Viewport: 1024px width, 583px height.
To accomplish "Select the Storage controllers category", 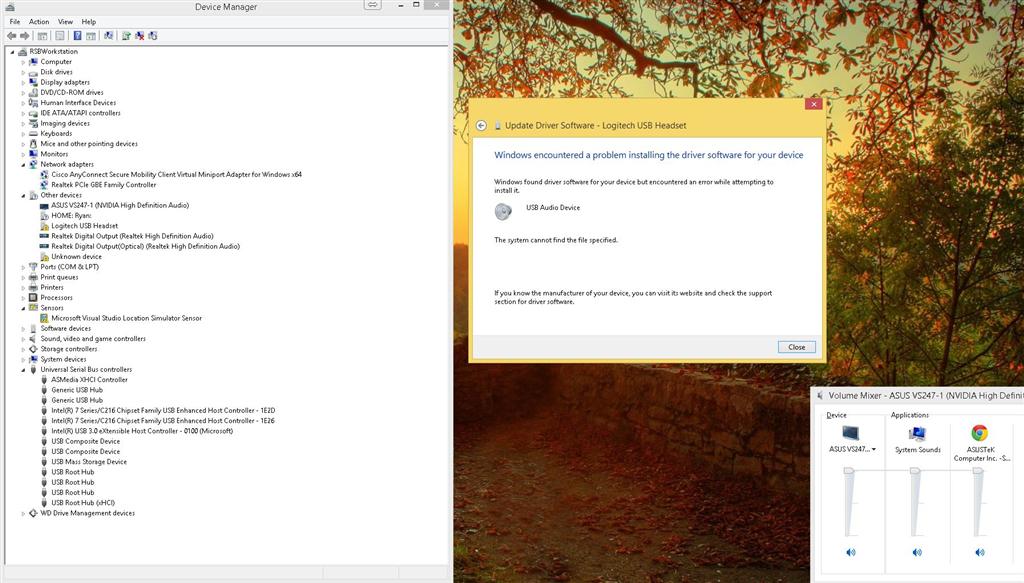I will click(x=69, y=349).
